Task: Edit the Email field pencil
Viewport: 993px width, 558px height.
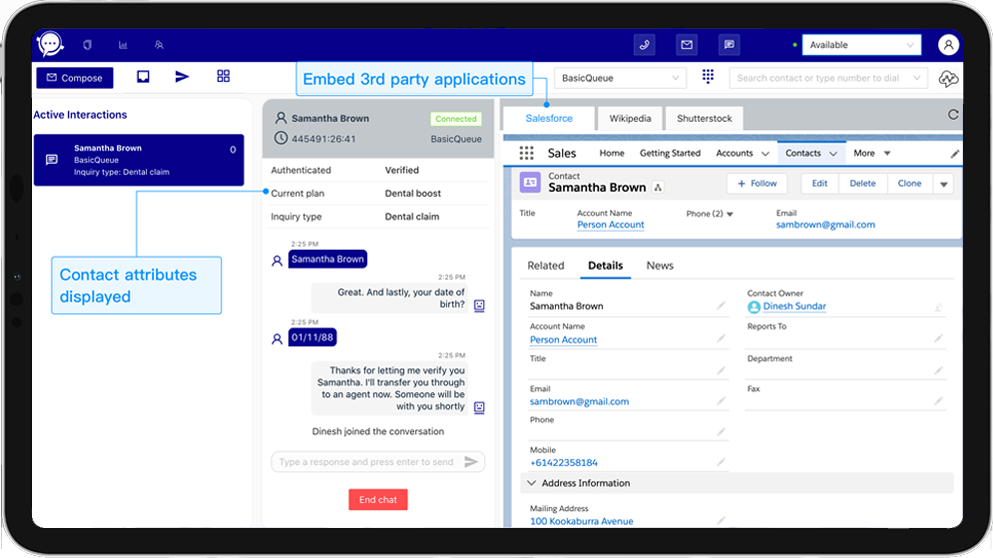Action: [721, 401]
